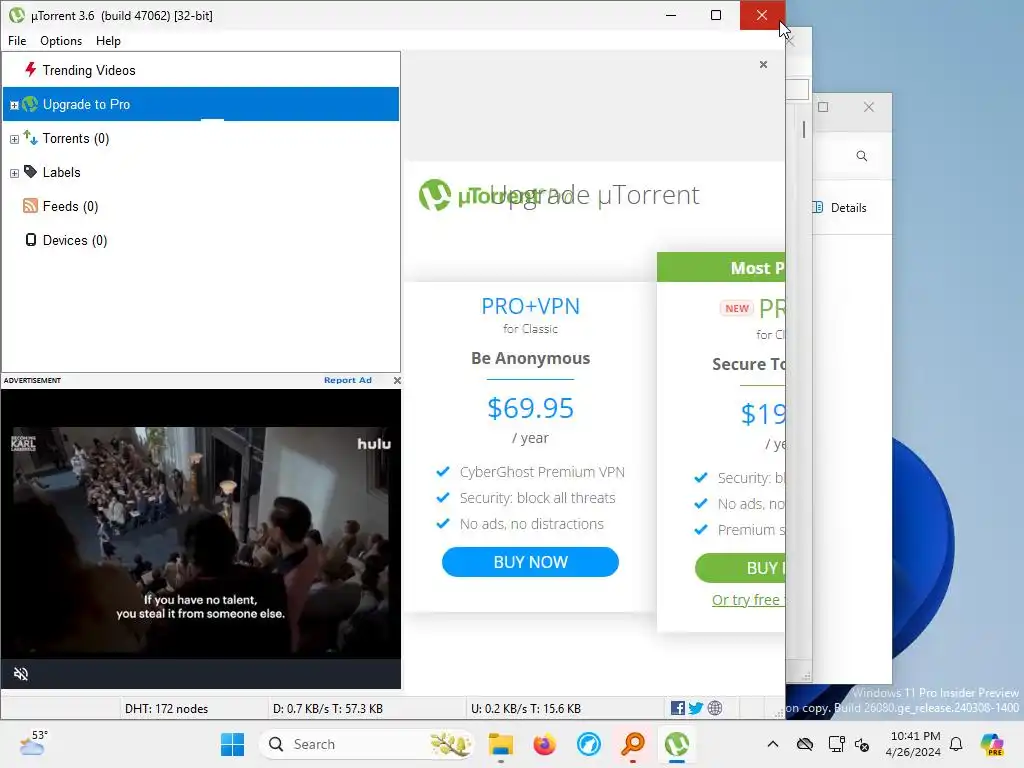Click the download speed status entry
This screenshot has width=1024, height=768.
[328, 709]
